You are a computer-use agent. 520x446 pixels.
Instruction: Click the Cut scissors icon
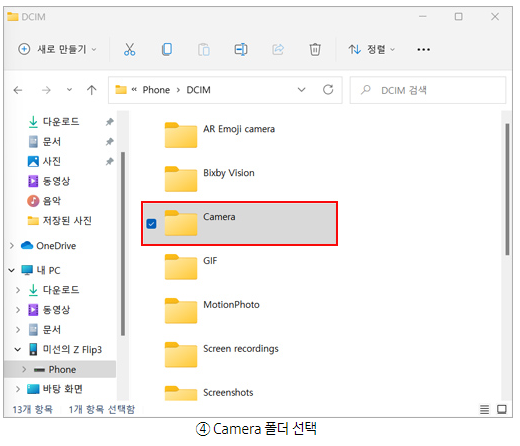129,49
